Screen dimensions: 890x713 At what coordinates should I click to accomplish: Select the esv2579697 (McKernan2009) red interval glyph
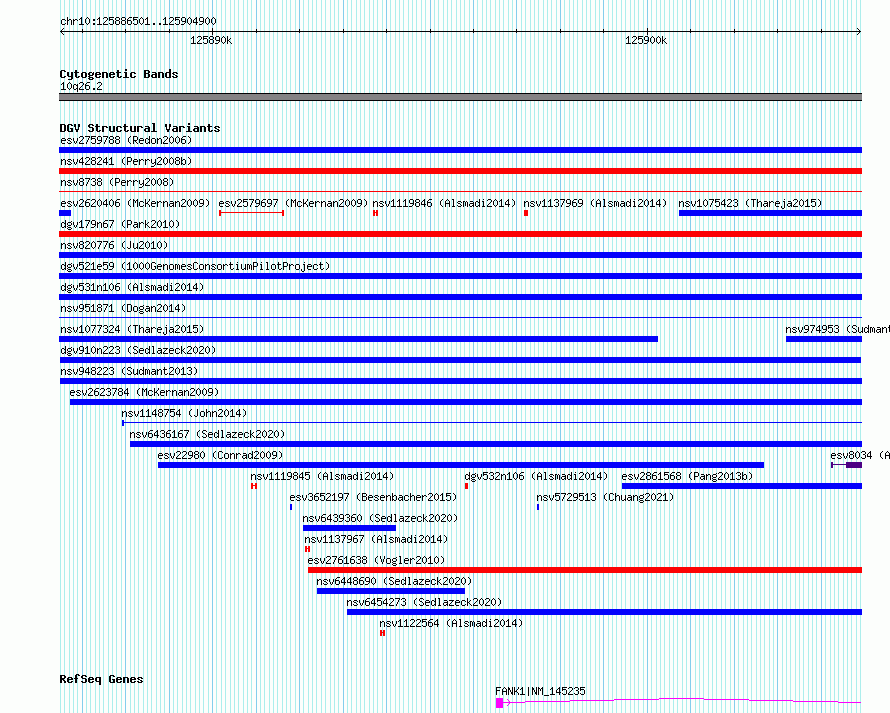pyautogui.click(x=251, y=213)
